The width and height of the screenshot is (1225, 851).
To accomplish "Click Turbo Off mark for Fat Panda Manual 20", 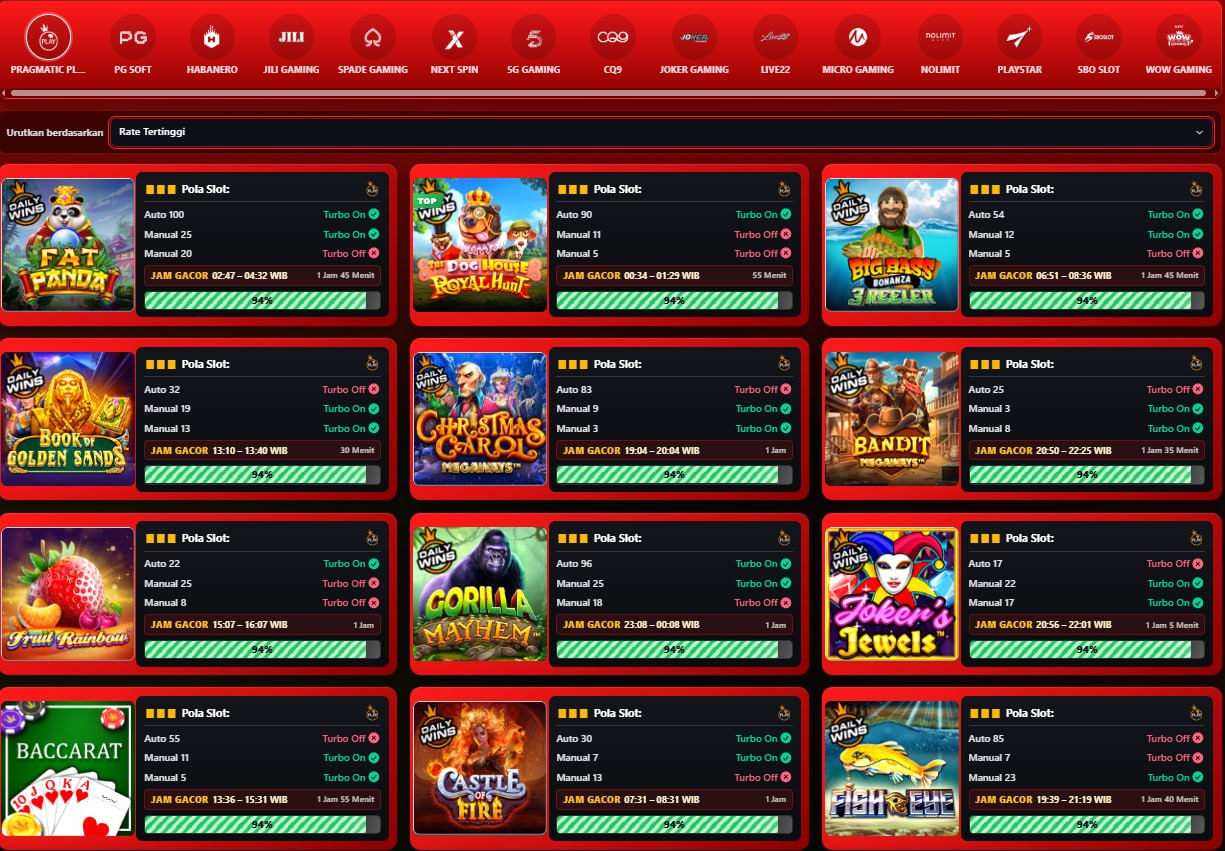I will click(x=374, y=253).
